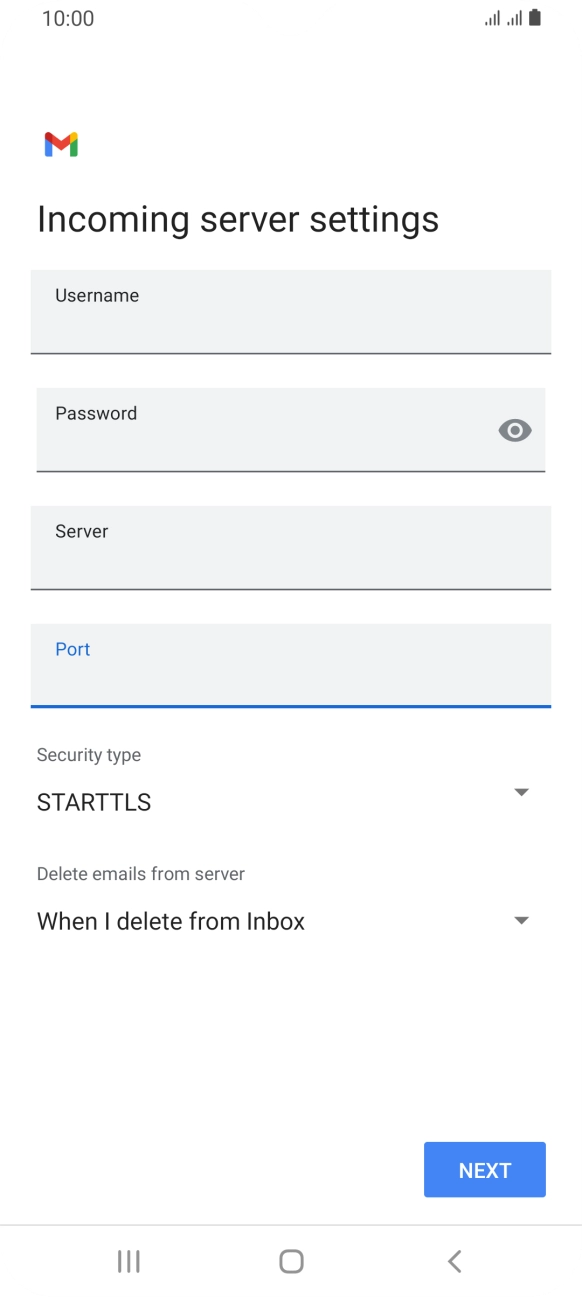
Task: Tap the Incoming server settings heading
Action: 237,218
